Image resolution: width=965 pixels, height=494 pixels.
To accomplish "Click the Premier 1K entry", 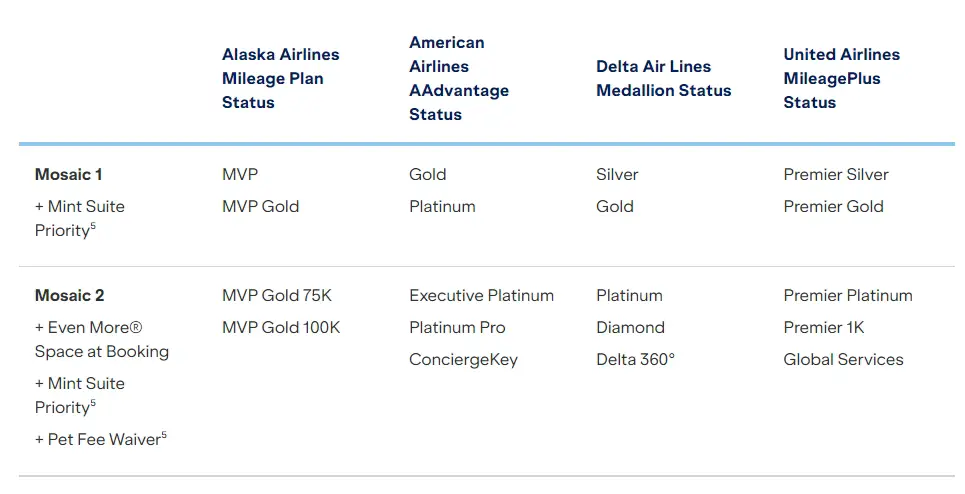I will pyautogui.click(x=823, y=327).
